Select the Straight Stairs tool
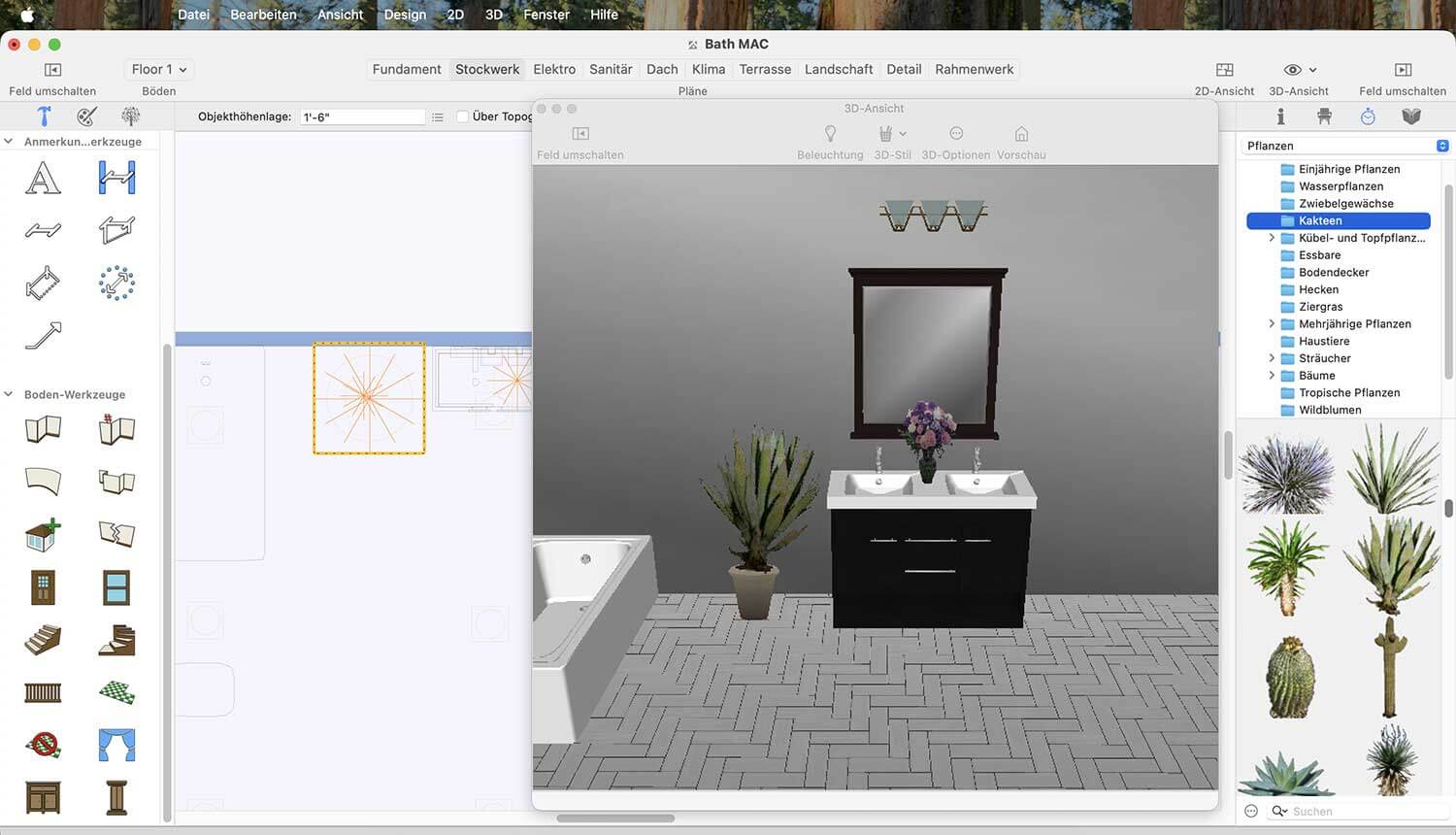This screenshot has width=1456, height=835. [x=42, y=640]
